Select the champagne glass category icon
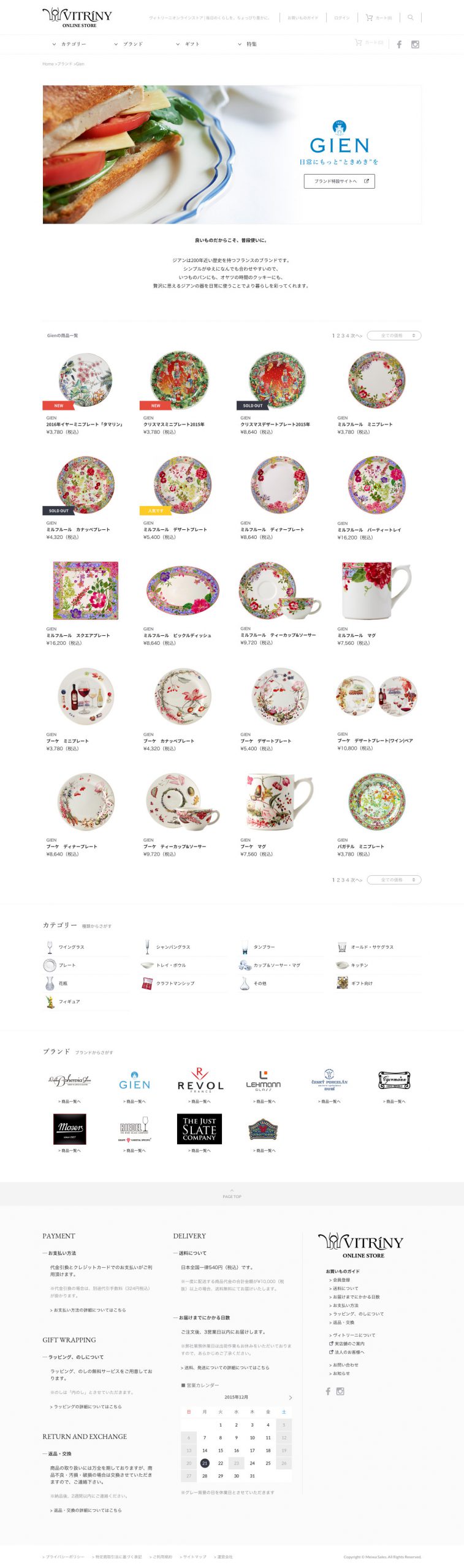Screen dimensions: 464x1568 pos(147,947)
